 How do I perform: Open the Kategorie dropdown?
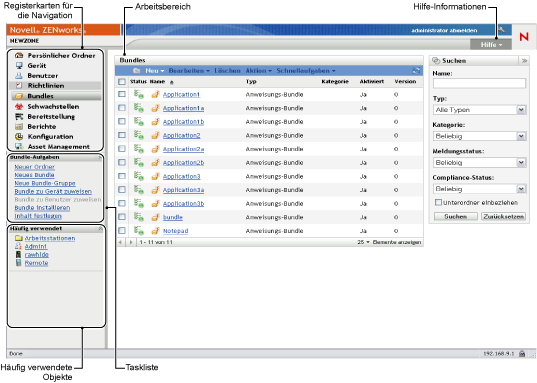pos(479,136)
